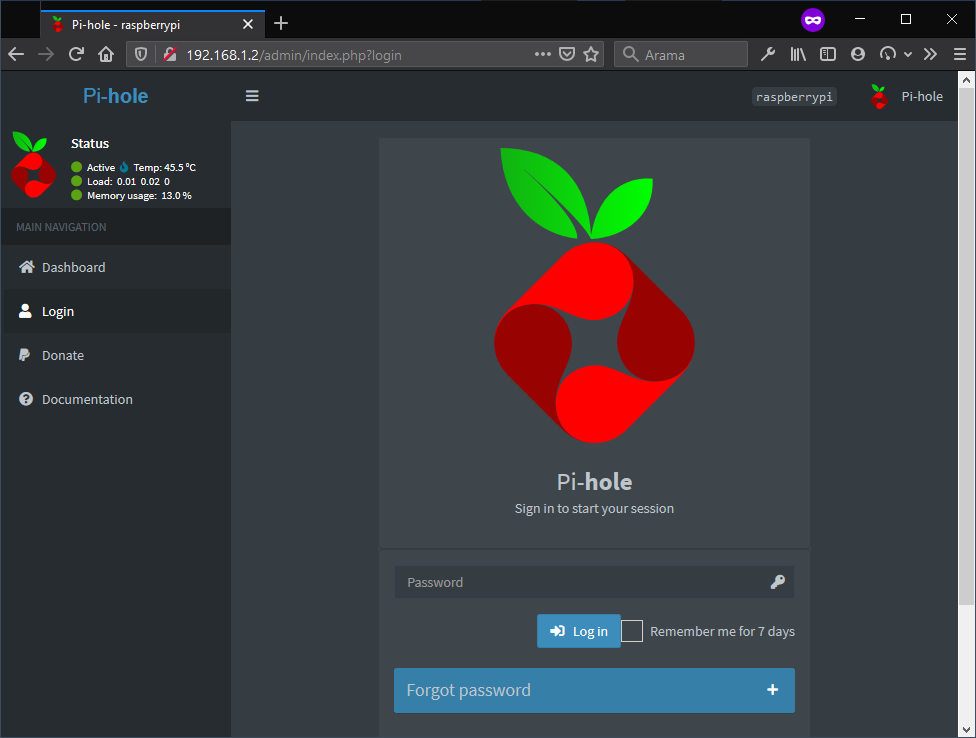Screen dimensions: 976x738
Task: Open the page actions three-dots menu
Action: point(543,54)
